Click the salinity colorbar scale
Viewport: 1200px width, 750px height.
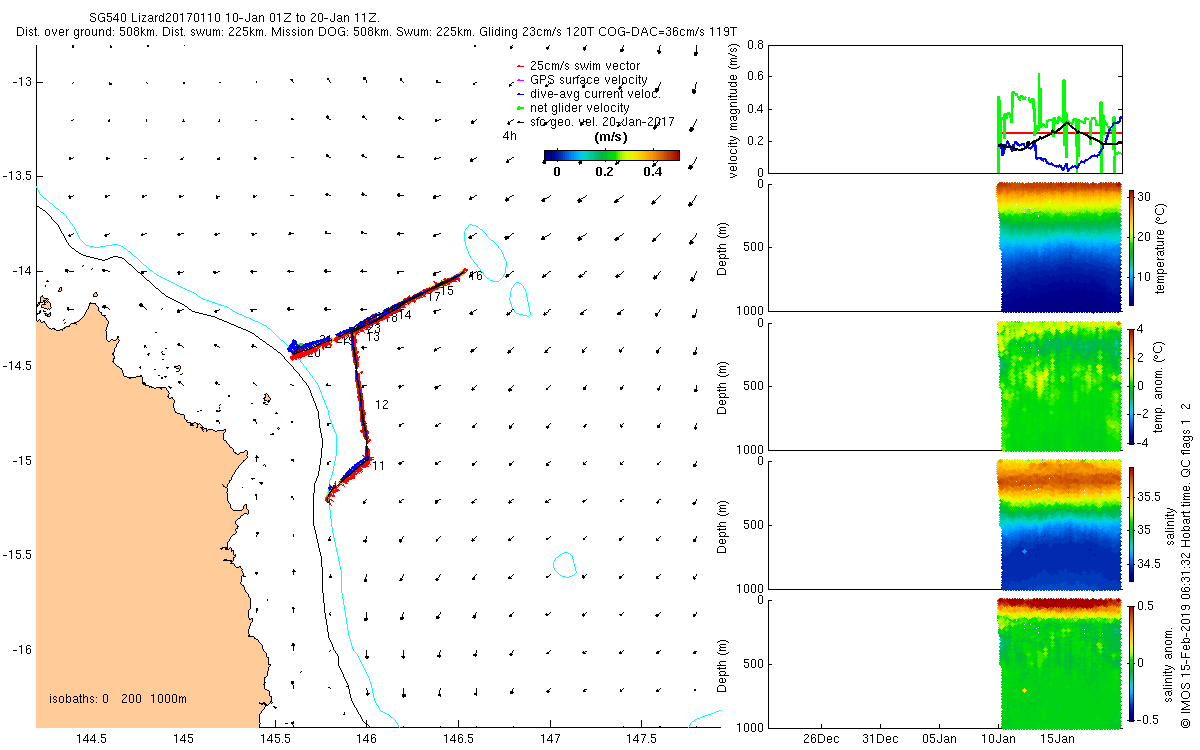click(x=1131, y=524)
